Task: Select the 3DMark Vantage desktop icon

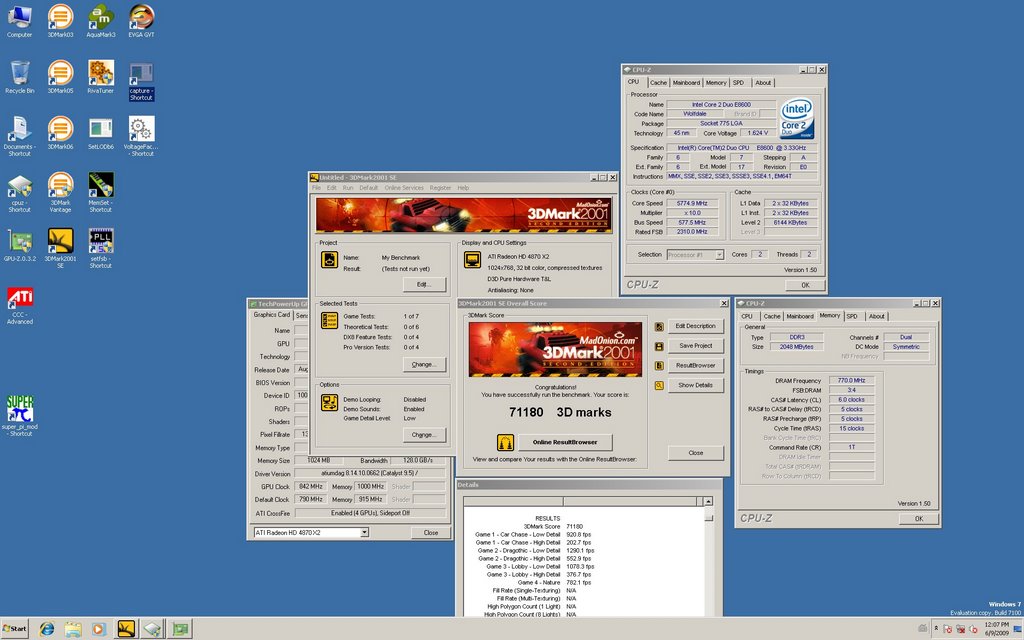Action: coord(60,193)
